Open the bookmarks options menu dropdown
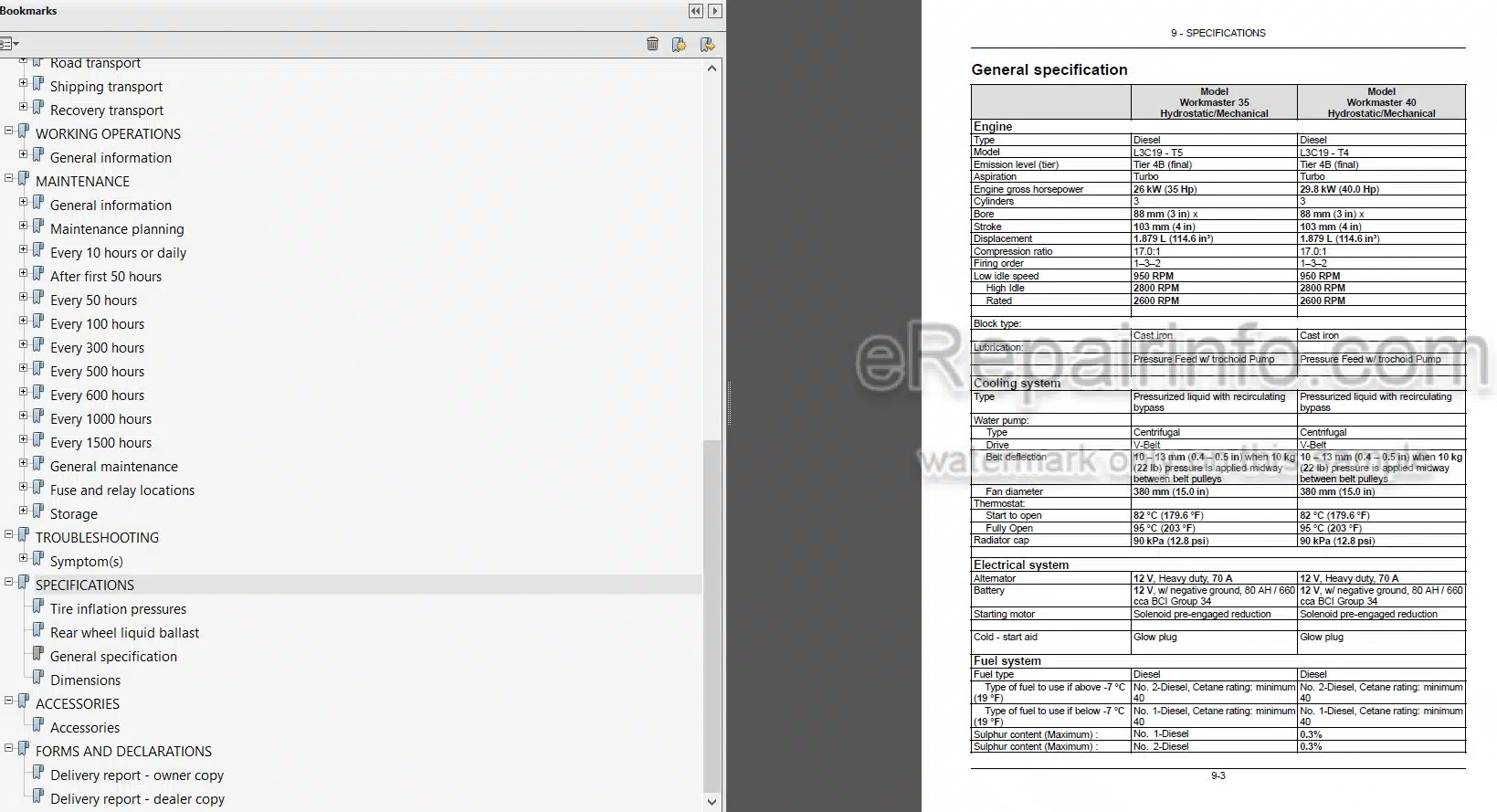The image size is (1497, 812). point(9,44)
